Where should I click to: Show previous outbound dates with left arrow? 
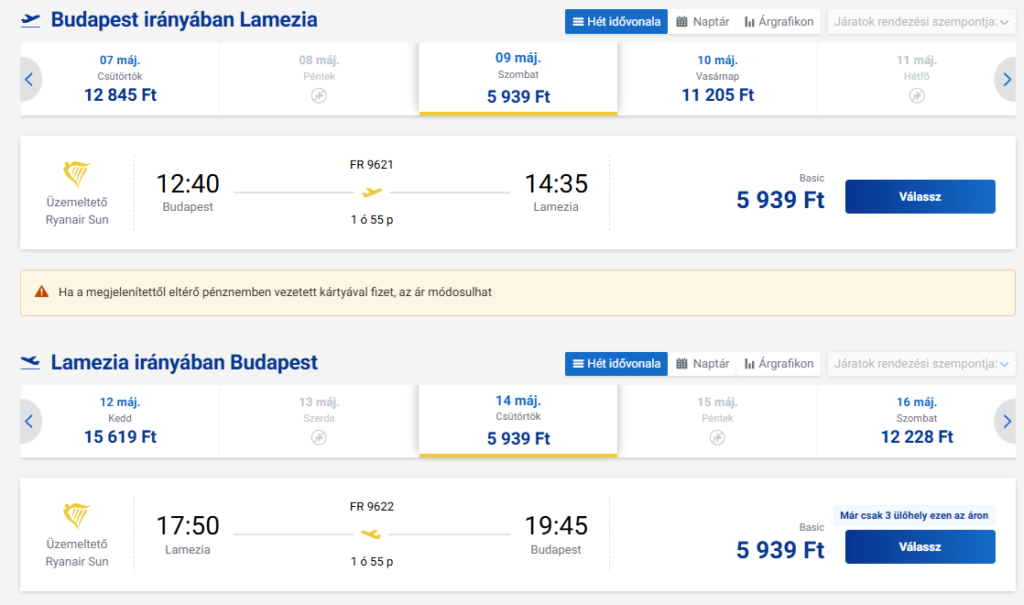click(30, 80)
